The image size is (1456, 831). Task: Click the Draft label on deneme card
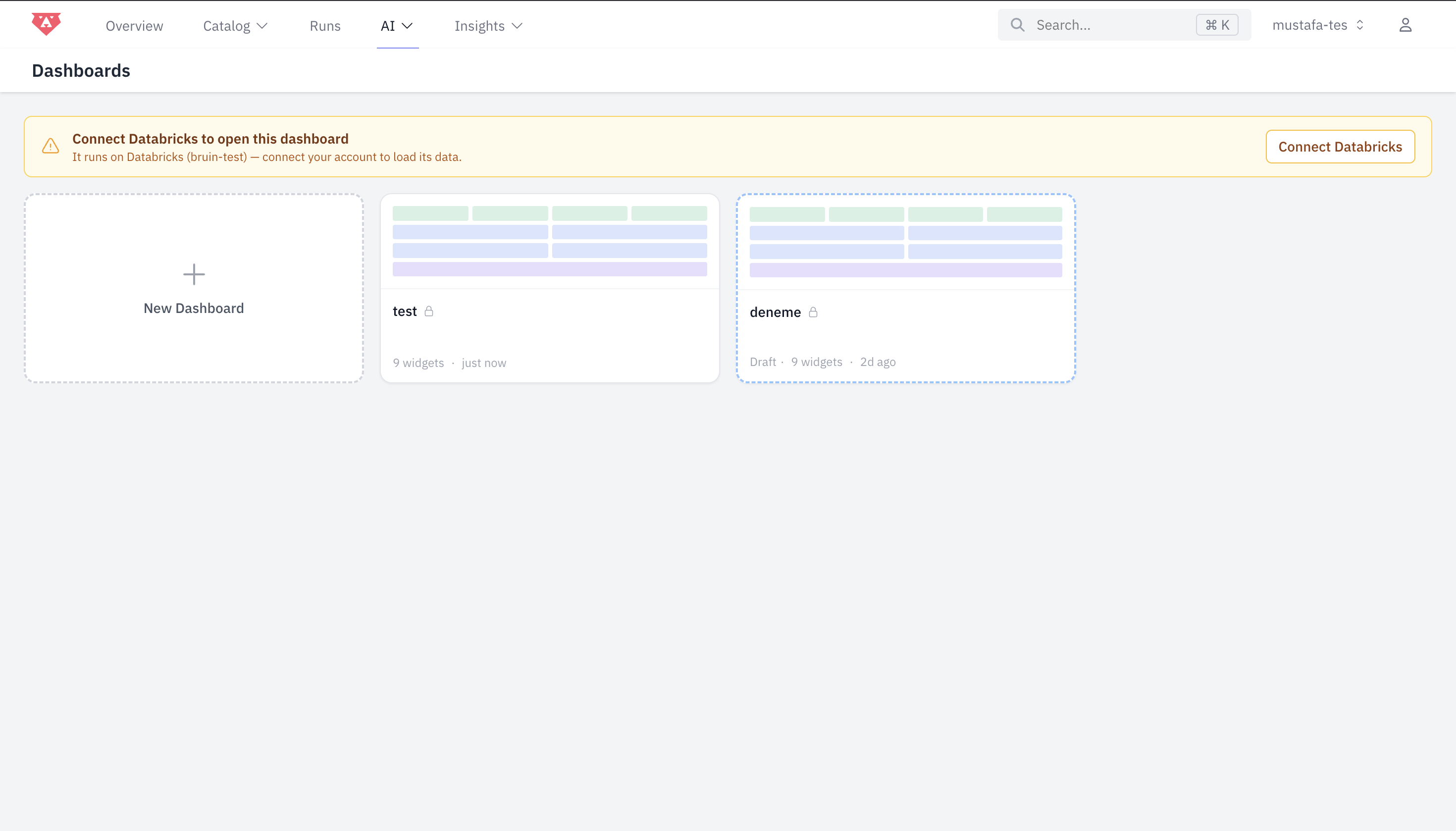763,362
